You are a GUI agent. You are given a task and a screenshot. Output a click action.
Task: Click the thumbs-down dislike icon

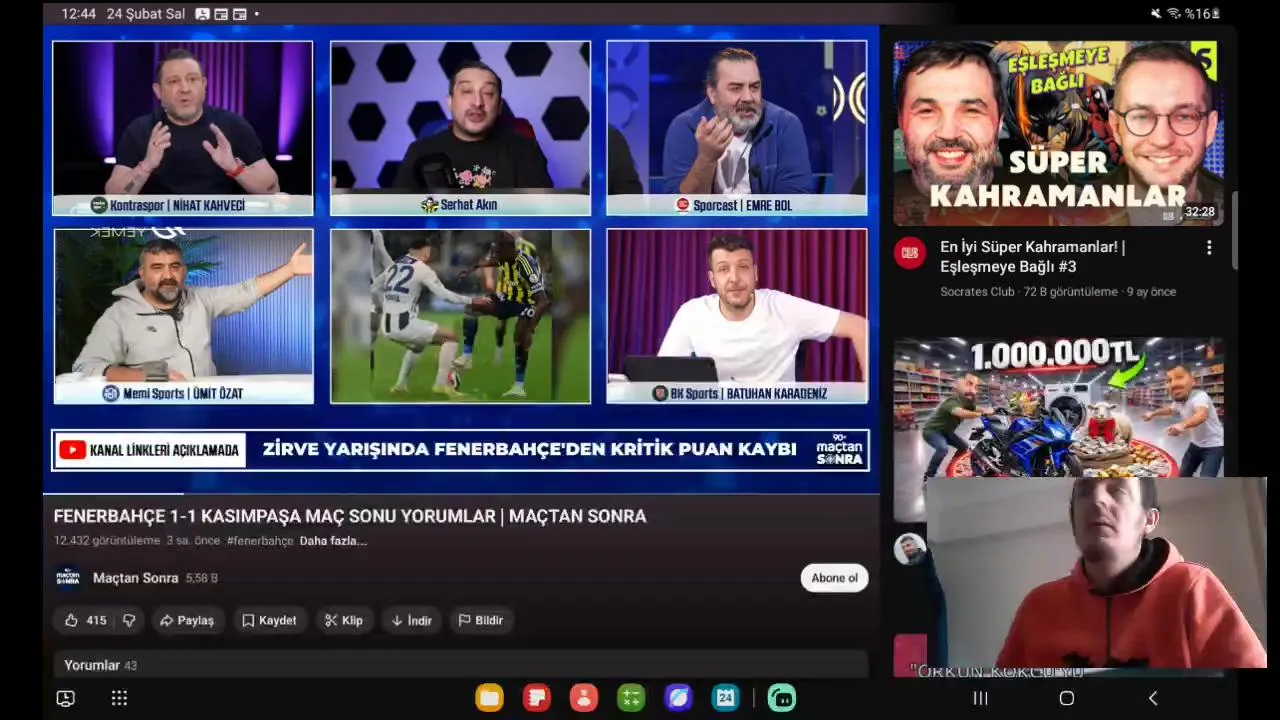(129, 620)
